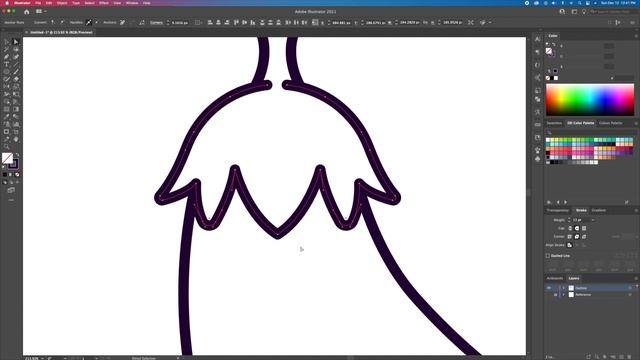The height and width of the screenshot is (360, 640).
Task: Open Layers panel options menu
Action: tap(636, 278)
